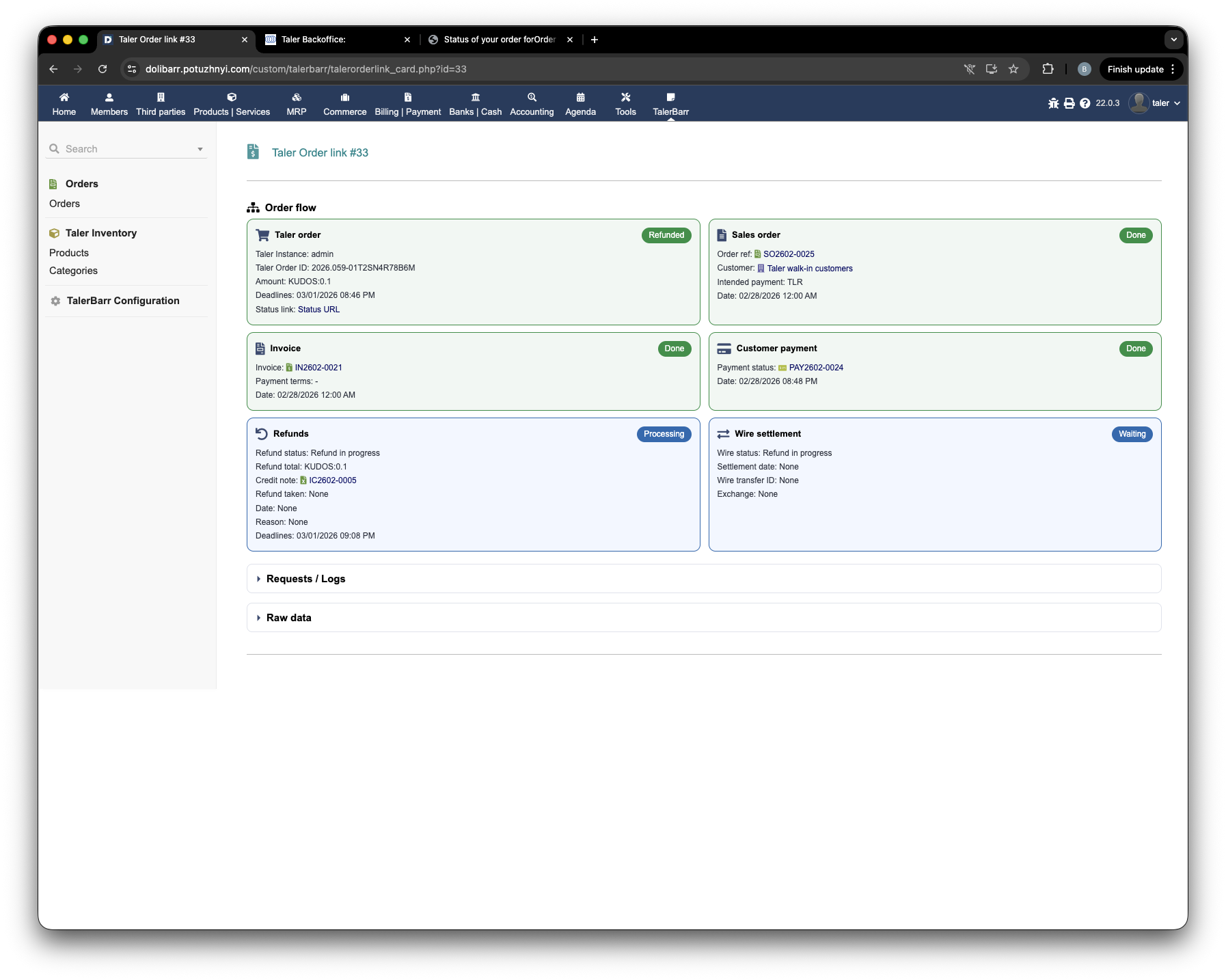Screen dimensions: 1226x980
Task: Open the MRP module icon
Action: pos(296,98)
